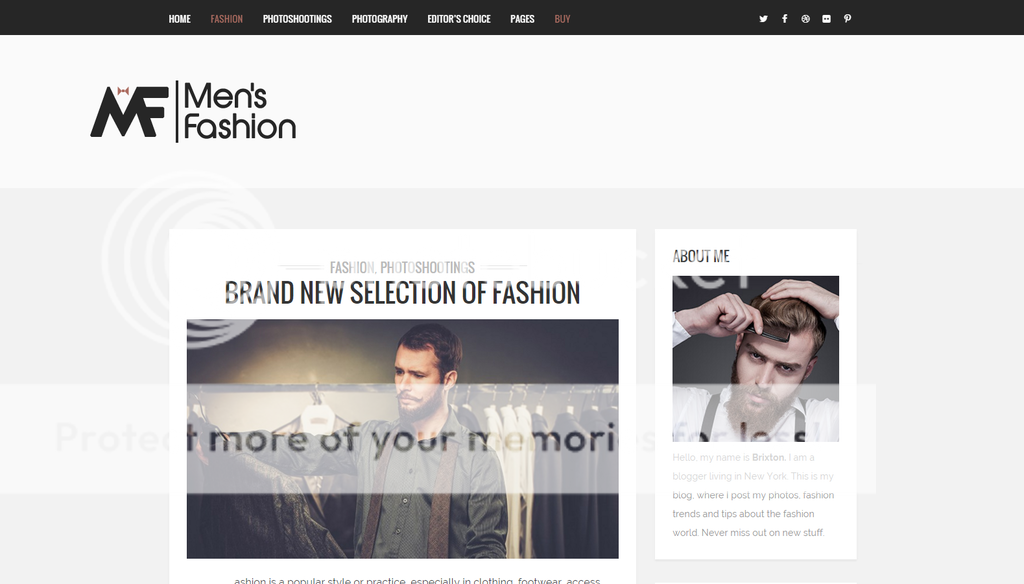Screen dimensions: 1024x584
Task: Expand the Editor's Choice menu
Action: click(x=459, y=19)
